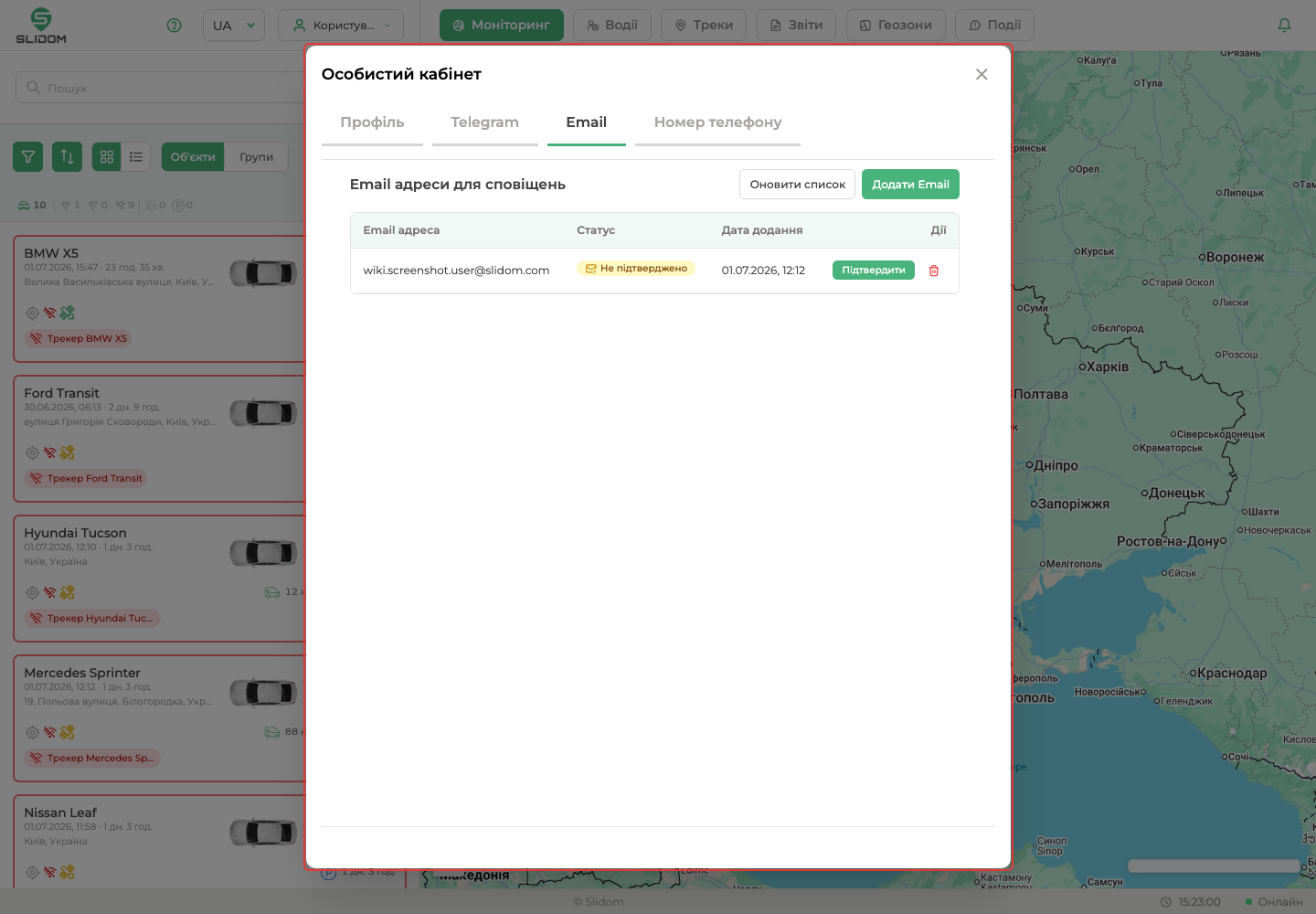Click the Додати Email button

(x=910, y=185)
